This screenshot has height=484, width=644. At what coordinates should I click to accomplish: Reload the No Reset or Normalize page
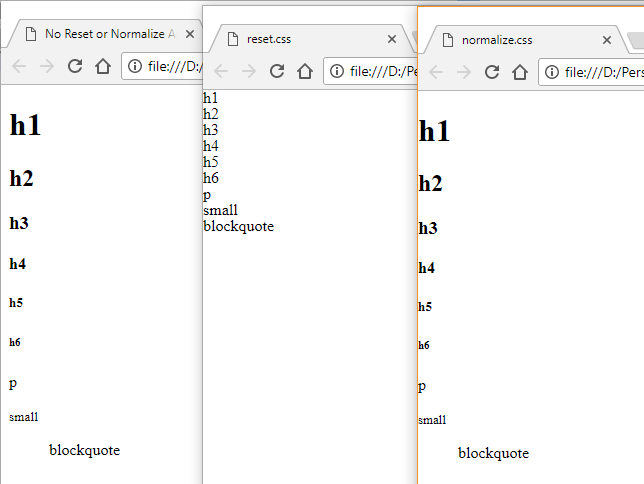coord(75,66)
